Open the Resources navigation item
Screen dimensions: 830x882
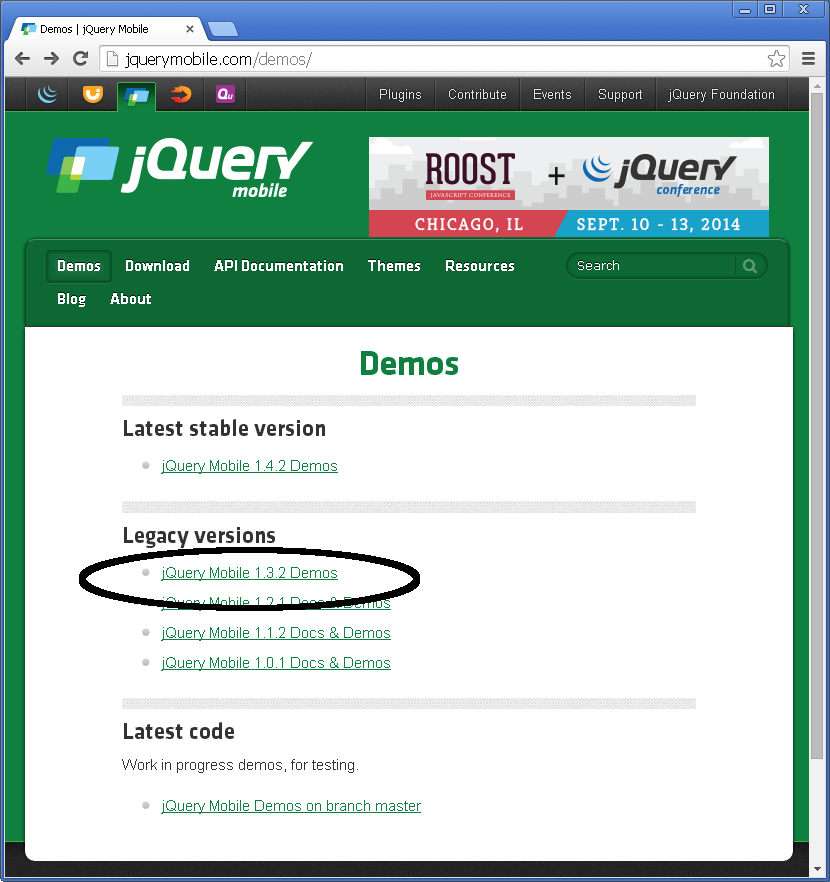click(480, 266)
